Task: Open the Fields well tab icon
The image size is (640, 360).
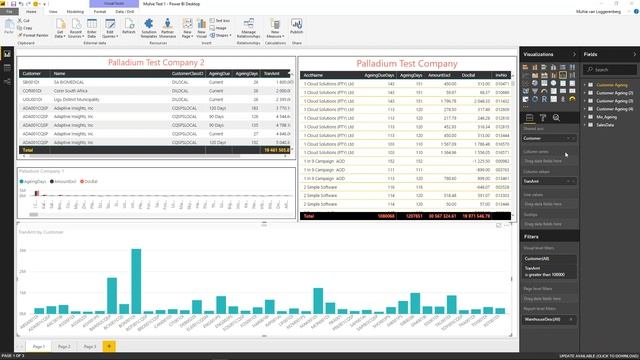Action: coord(529,118)
